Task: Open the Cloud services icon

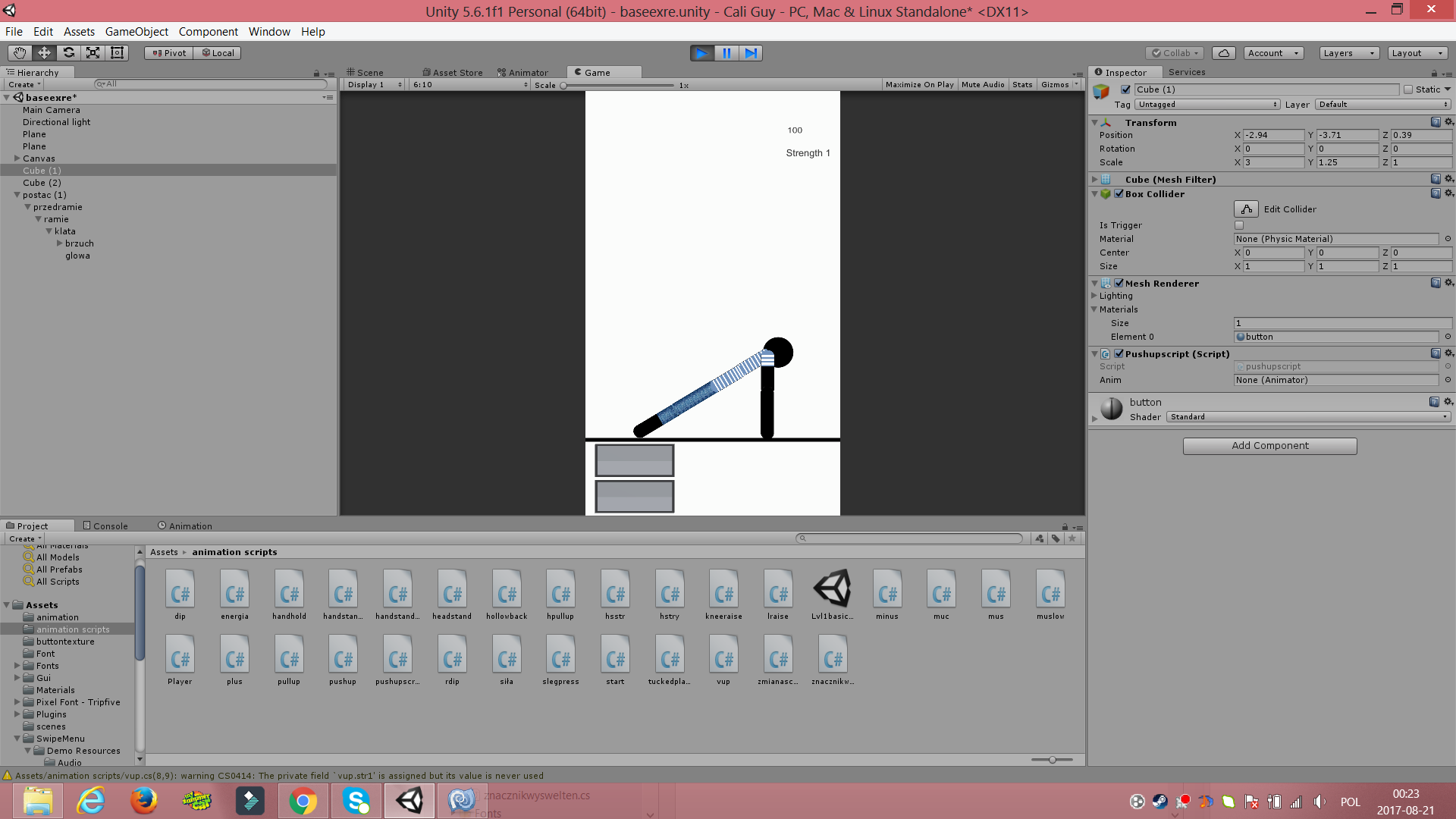Action: (1224, 53)
